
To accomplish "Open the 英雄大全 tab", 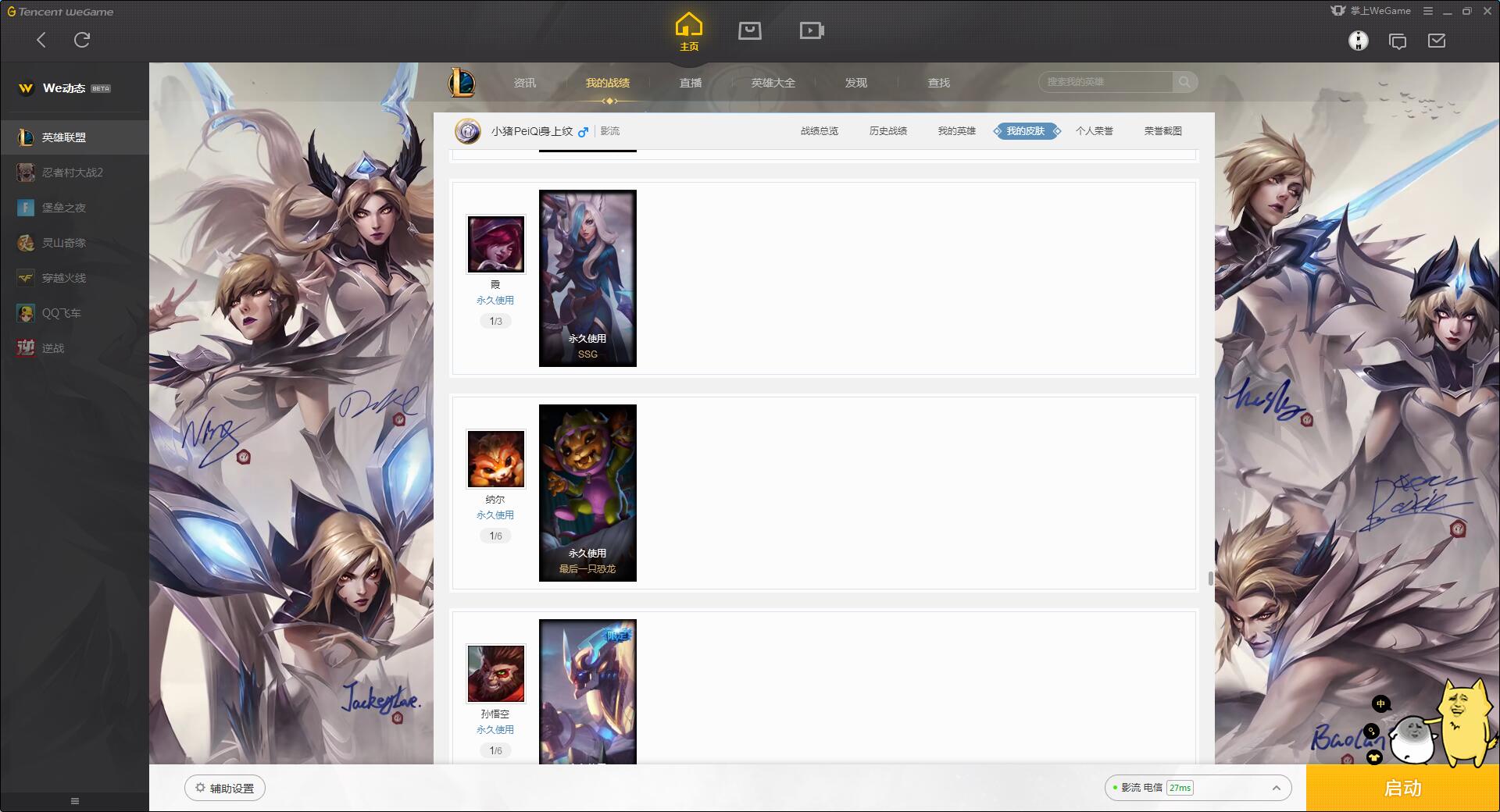I will (773, 83).
